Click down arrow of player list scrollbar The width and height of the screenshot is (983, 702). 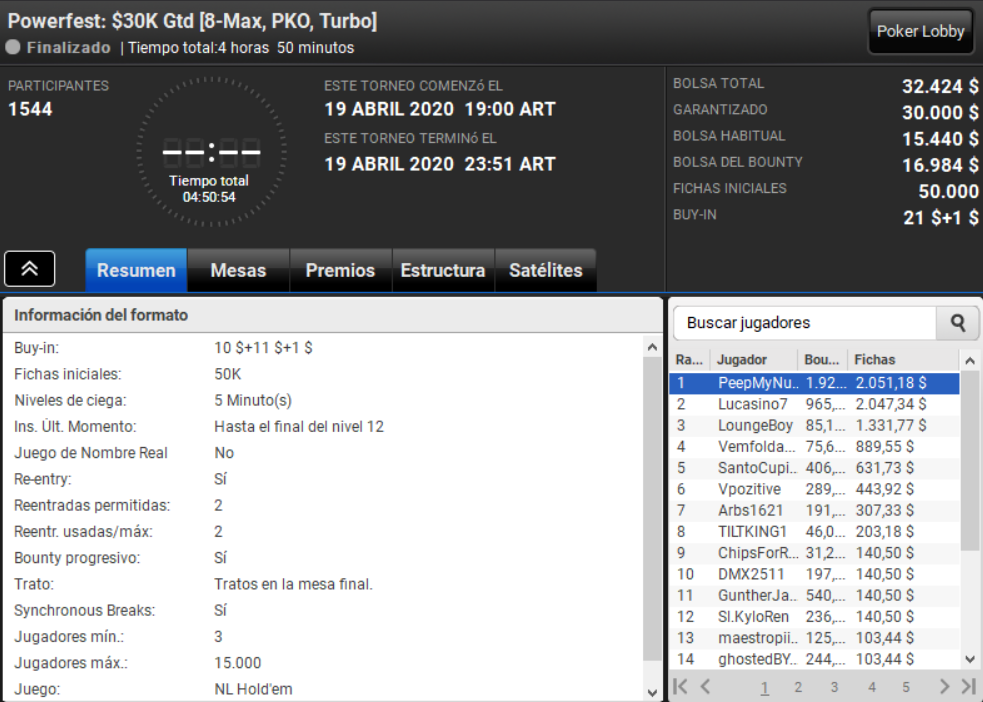[x=970, y=659]
